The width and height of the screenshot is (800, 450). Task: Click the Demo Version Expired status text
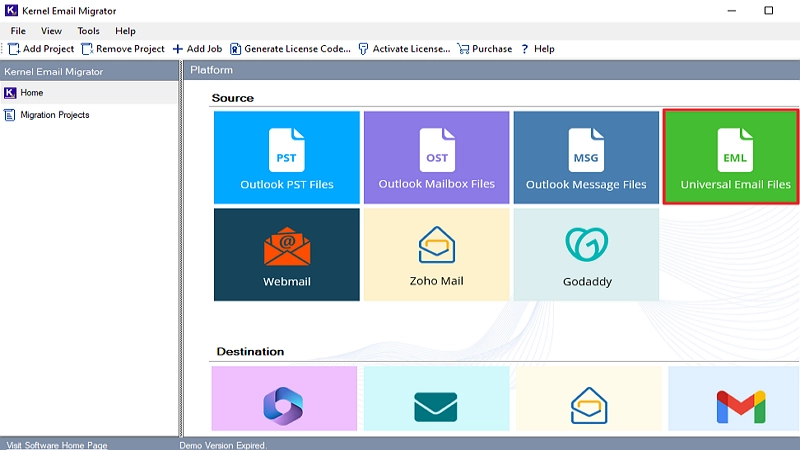pos(223,445)
